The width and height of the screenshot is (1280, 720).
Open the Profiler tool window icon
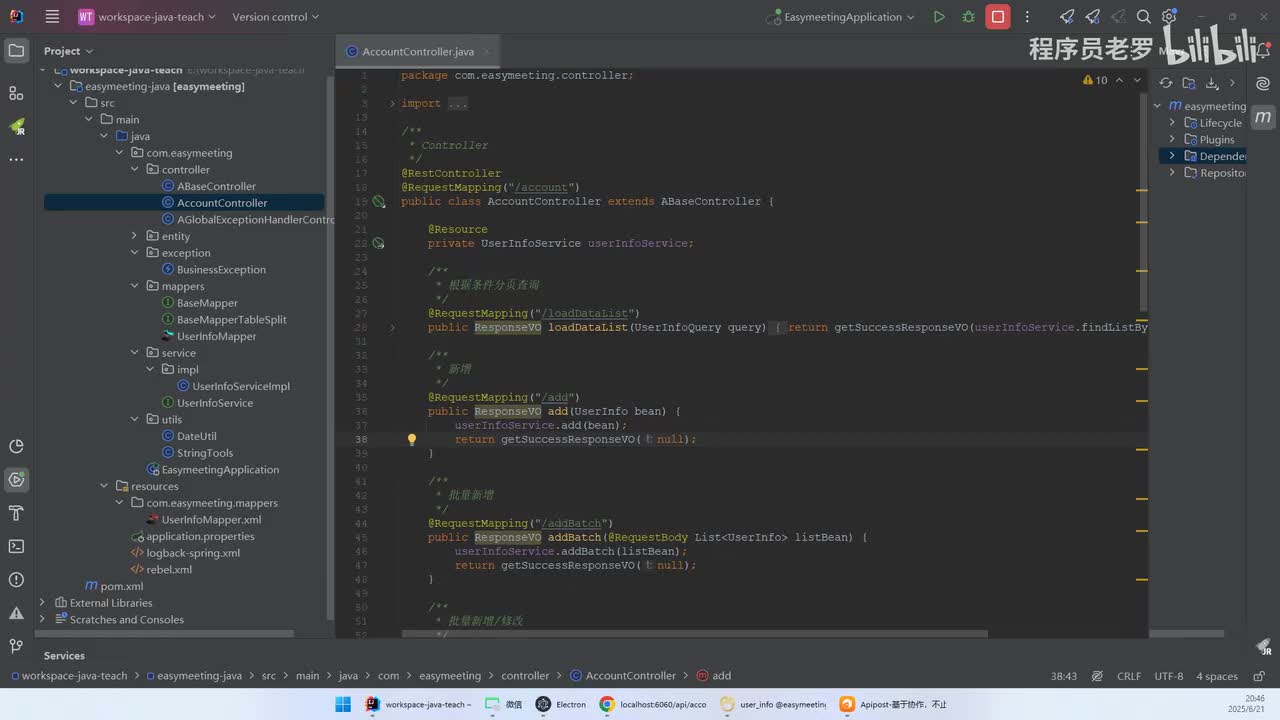coord(16,446)
